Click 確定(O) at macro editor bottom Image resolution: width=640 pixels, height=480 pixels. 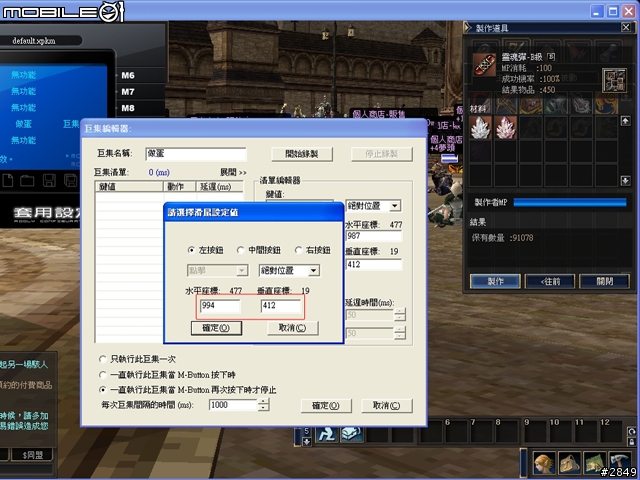326,406
